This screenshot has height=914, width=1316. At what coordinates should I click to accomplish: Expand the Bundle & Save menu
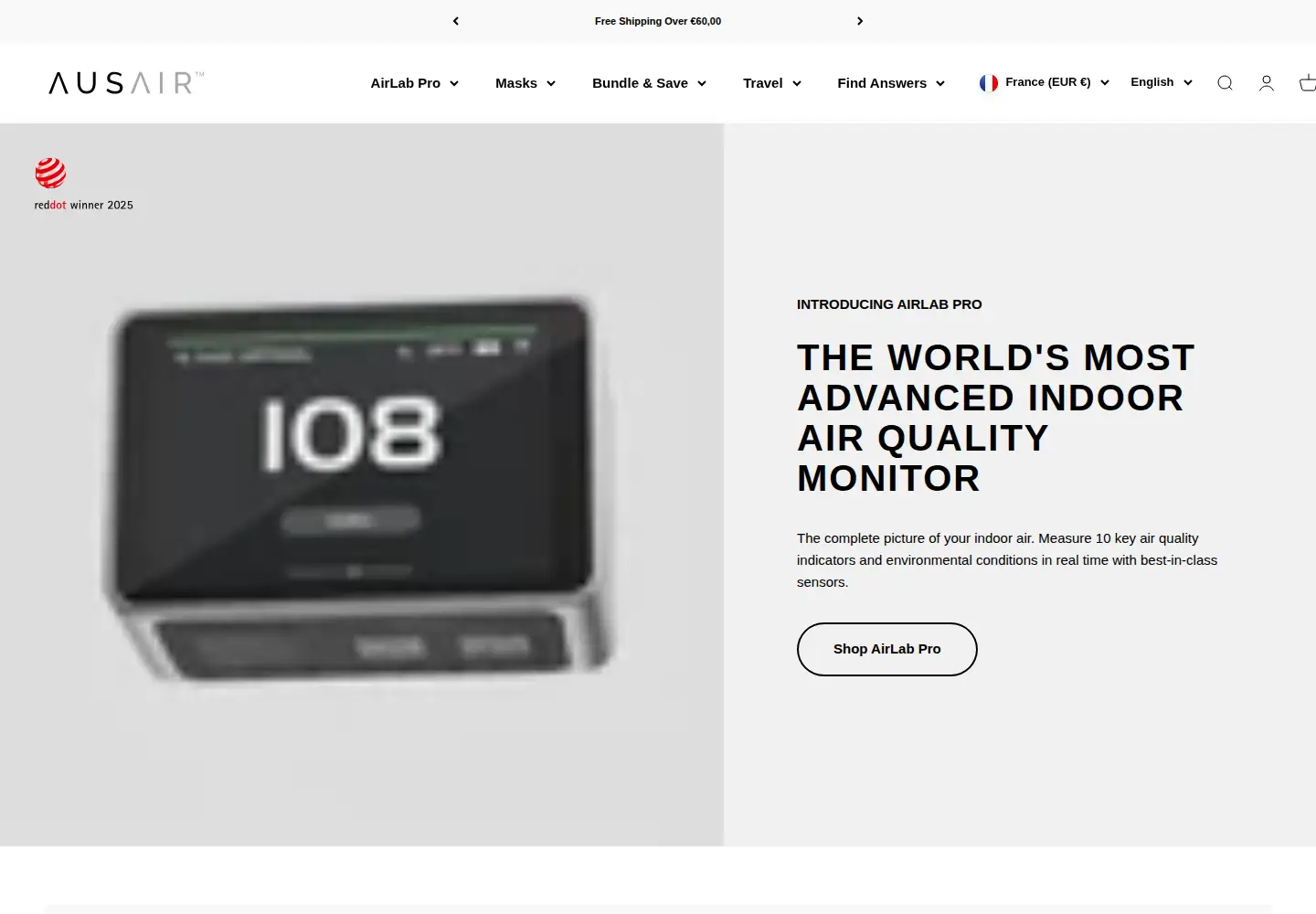click(650, 83)
